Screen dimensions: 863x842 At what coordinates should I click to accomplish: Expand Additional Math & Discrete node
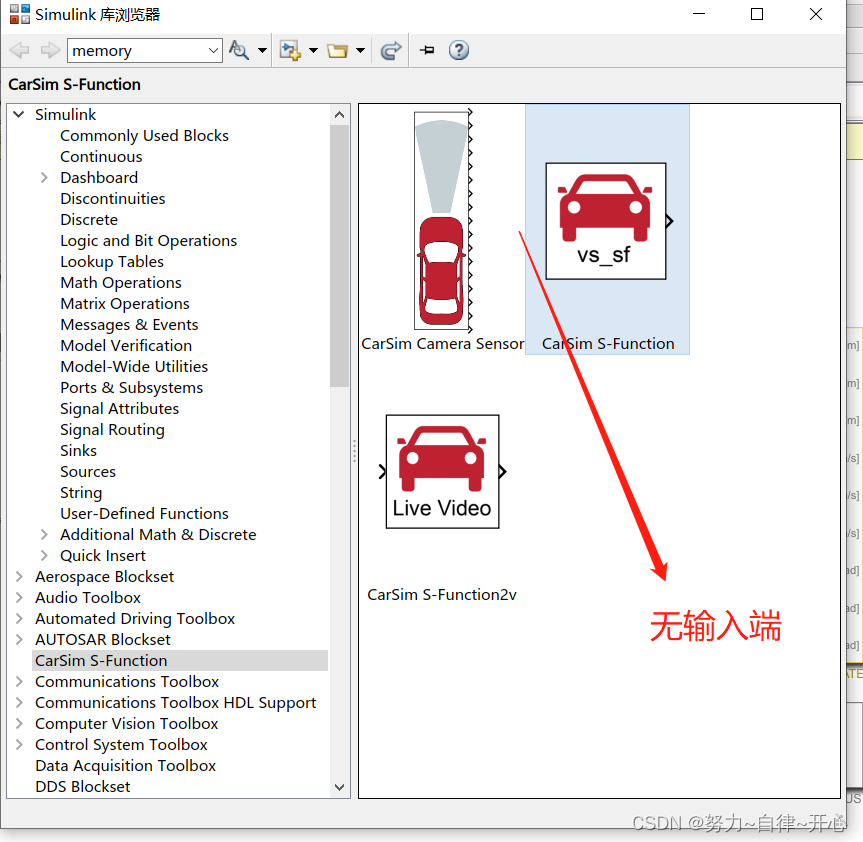pyautogui.click(x=45, y=534)
